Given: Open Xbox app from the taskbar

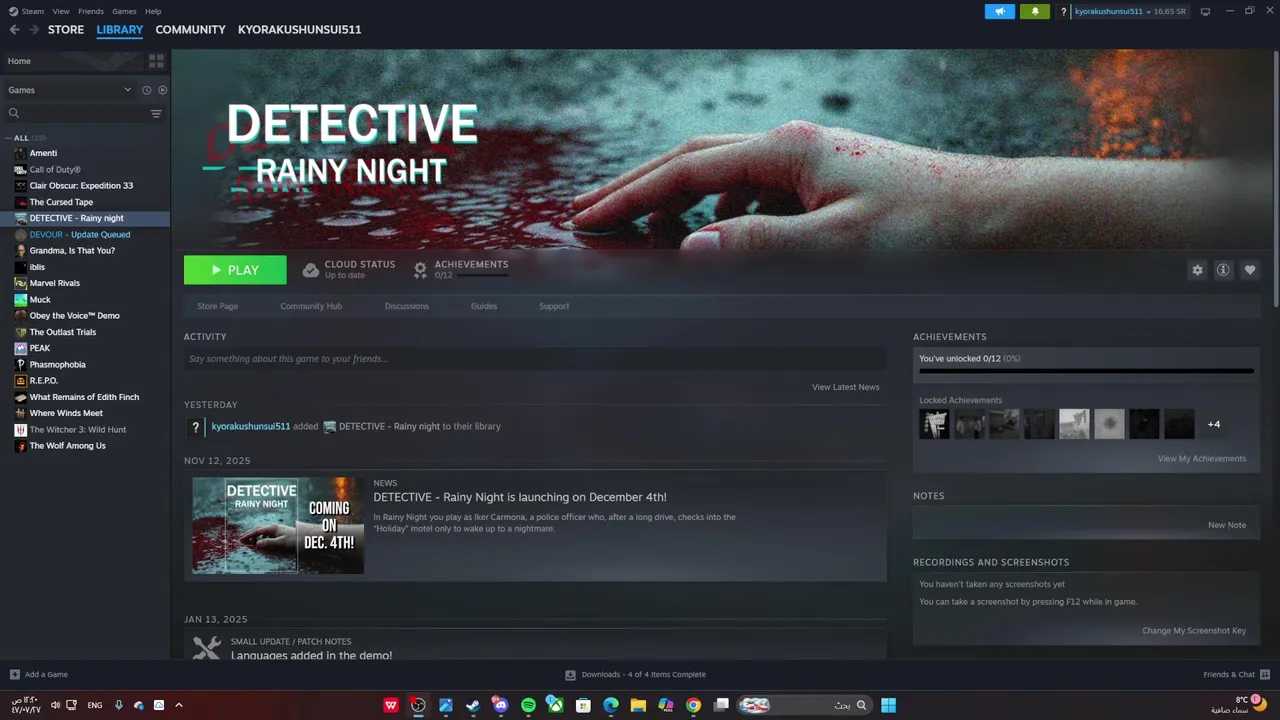Looking at the screenshot, I should coord(555,705).
